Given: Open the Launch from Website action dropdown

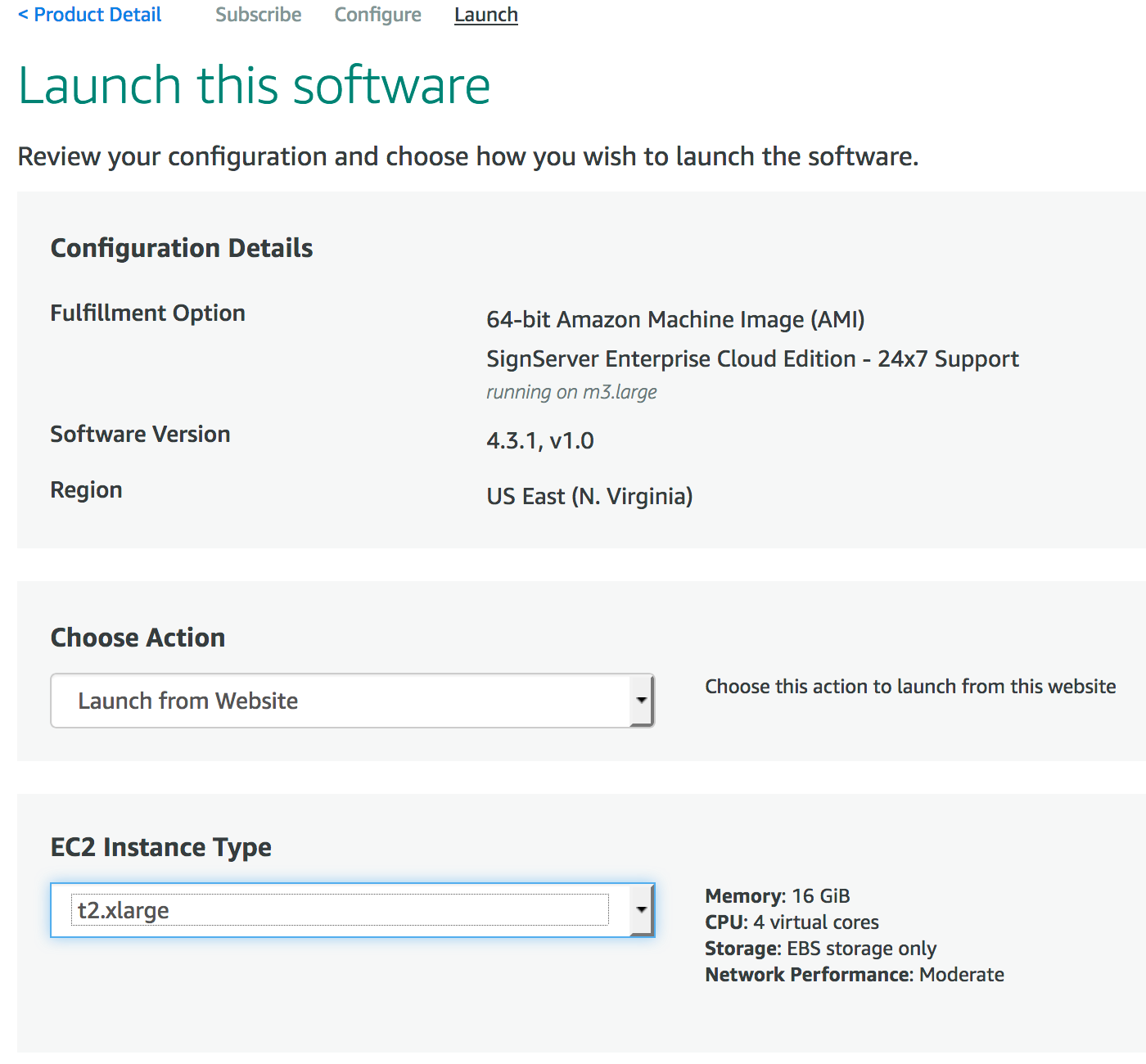Looking at the screenshot, I should coord(340,701).
